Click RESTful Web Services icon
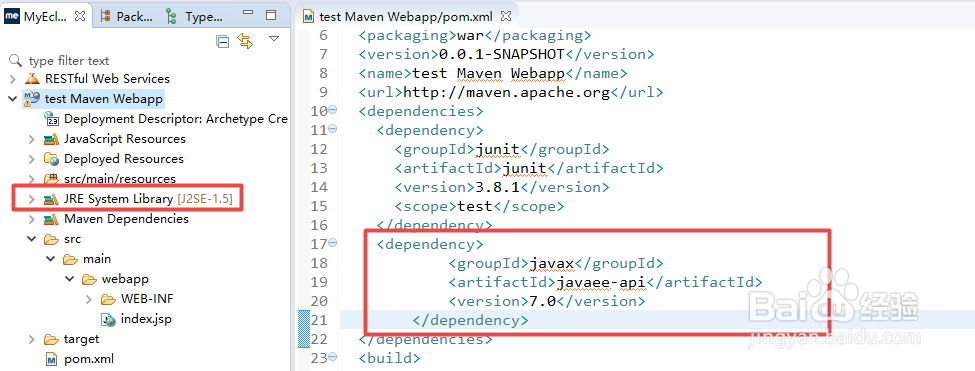This screenshot has width=975, height=371. coord(32,79)
